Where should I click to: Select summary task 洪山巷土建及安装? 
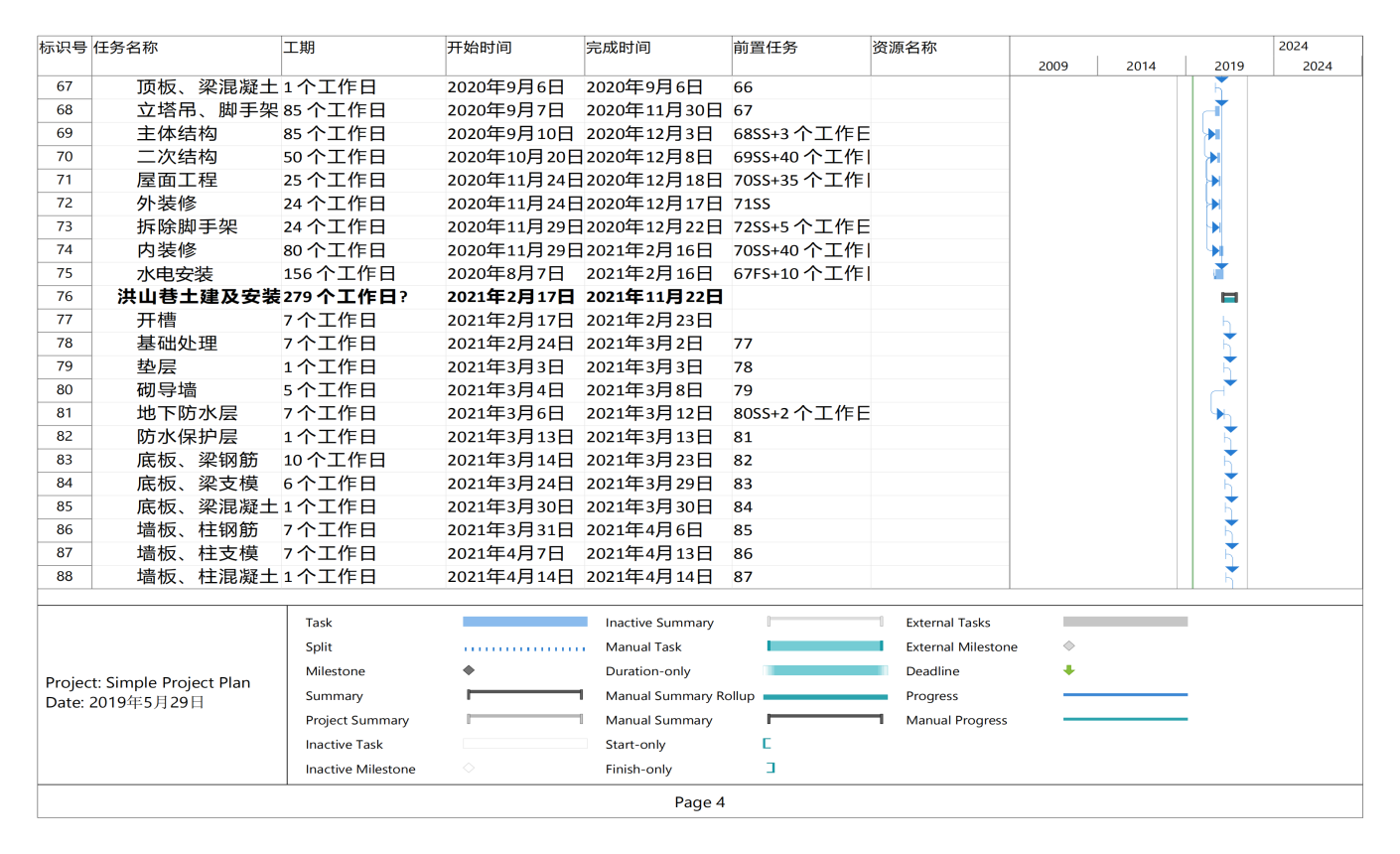[199, 297]
